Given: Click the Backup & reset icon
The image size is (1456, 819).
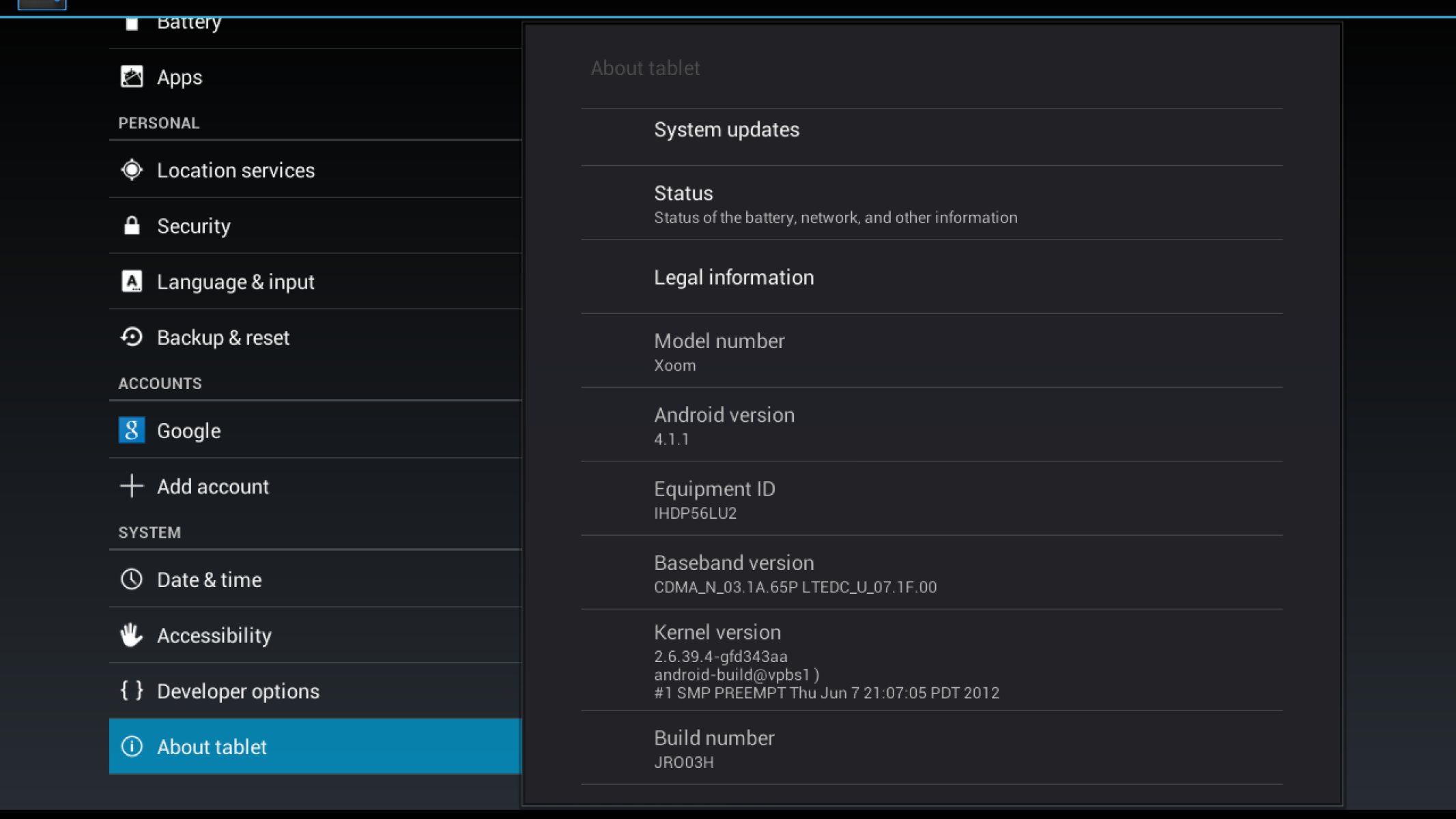Looking at the screenshot, I should tap(132, 337).
